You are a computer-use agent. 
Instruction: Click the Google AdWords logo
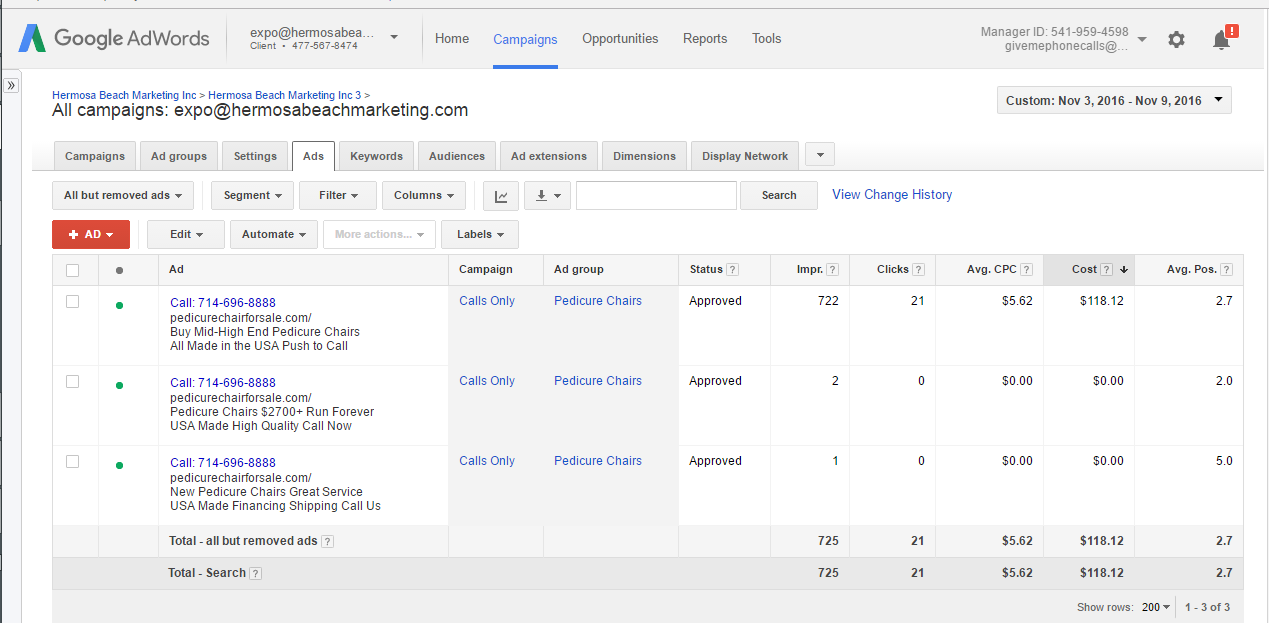tap(114, 39)
